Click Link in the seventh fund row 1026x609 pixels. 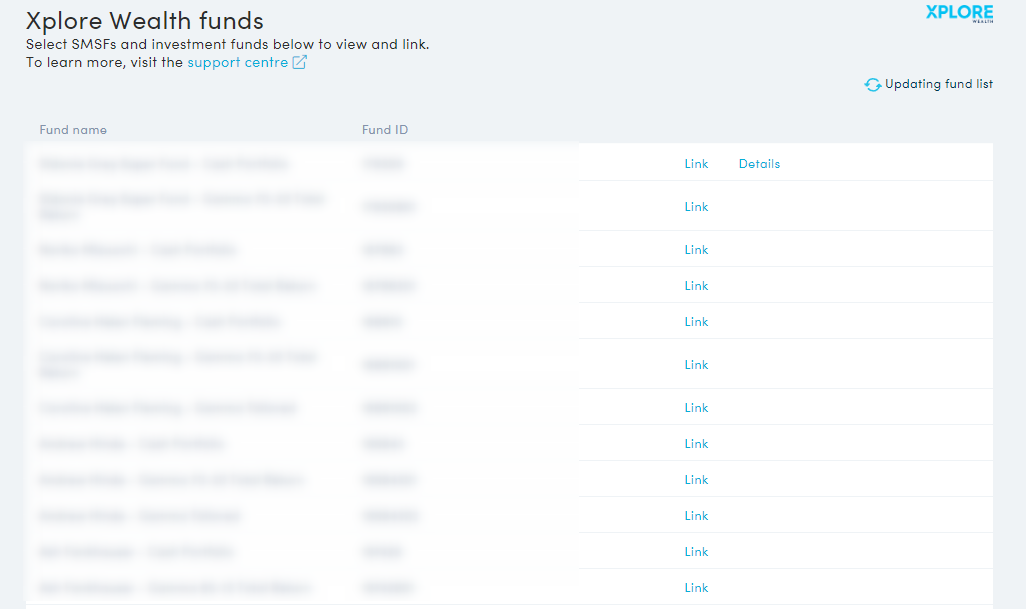[x=696, y=408]
